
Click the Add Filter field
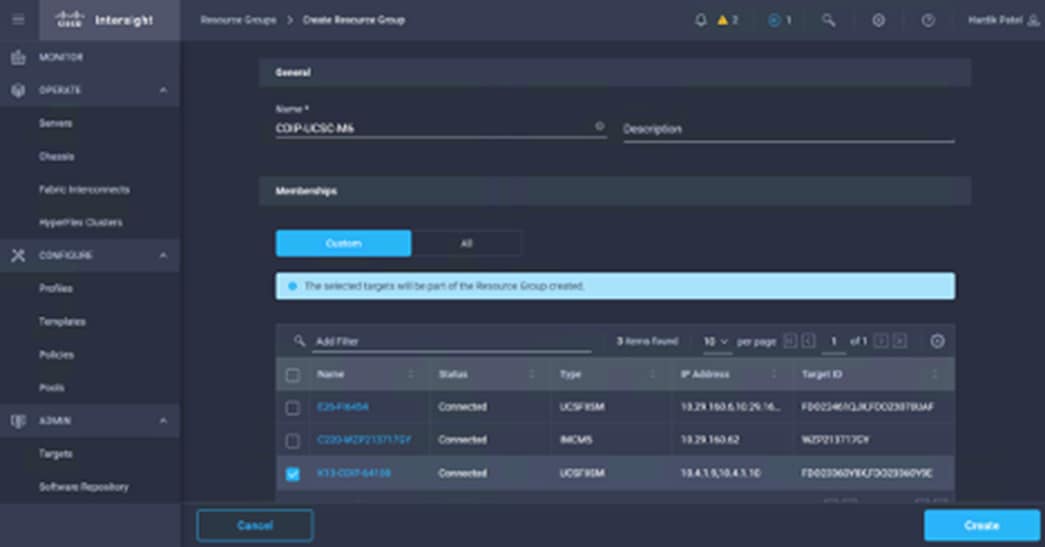pos(452,341)
